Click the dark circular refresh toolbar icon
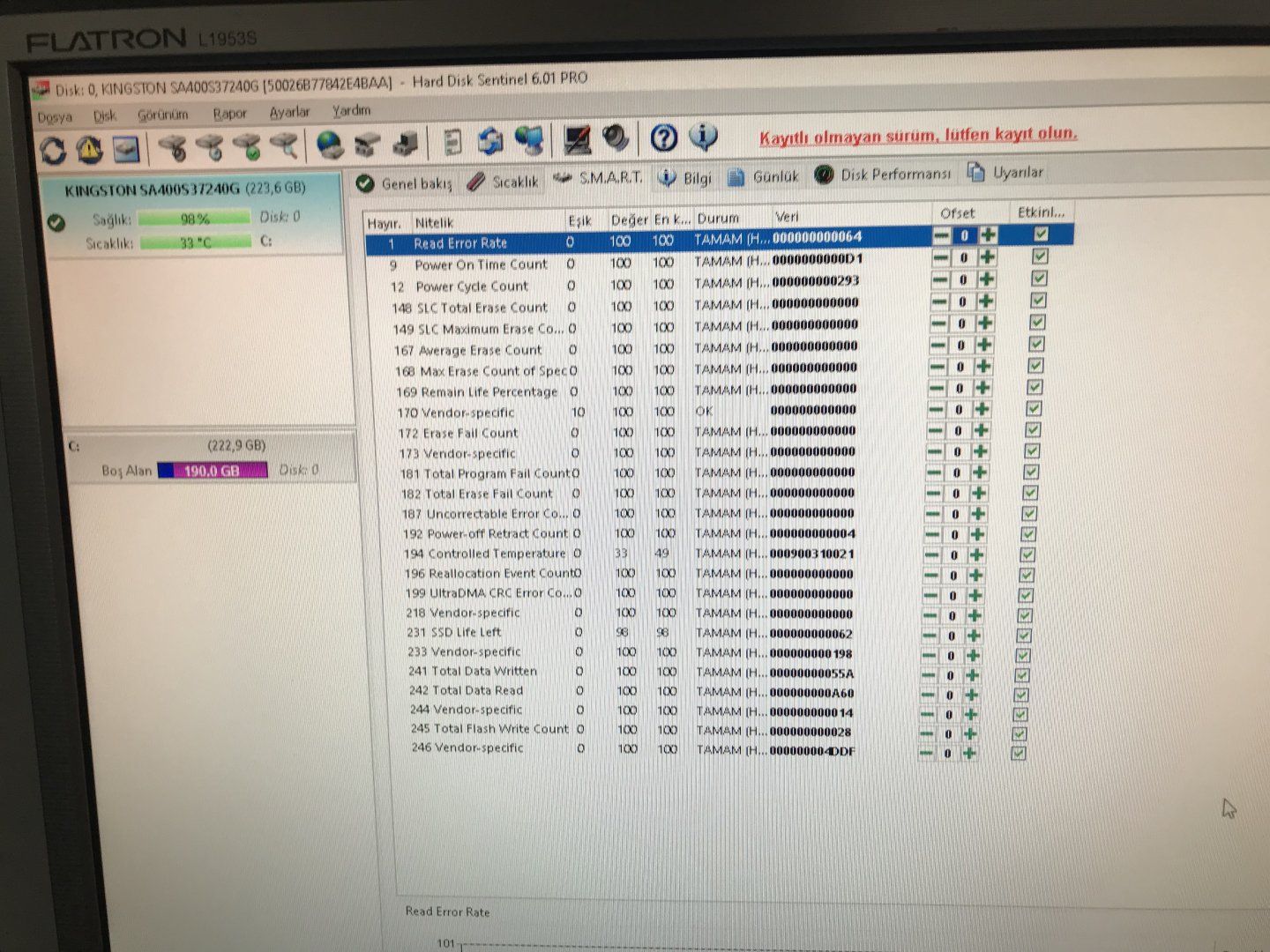The height and width of the screenshot is (952, 1270). 54,151
